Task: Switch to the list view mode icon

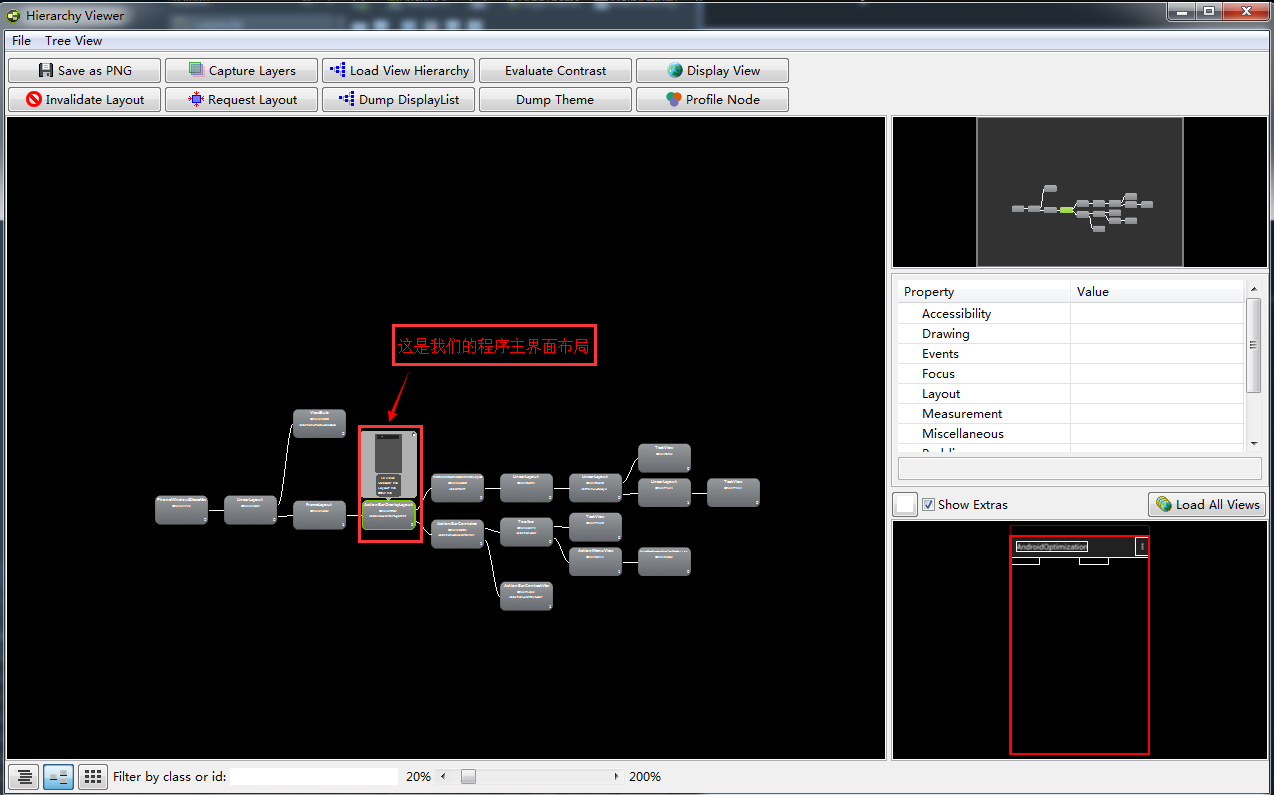Action: 25,777
